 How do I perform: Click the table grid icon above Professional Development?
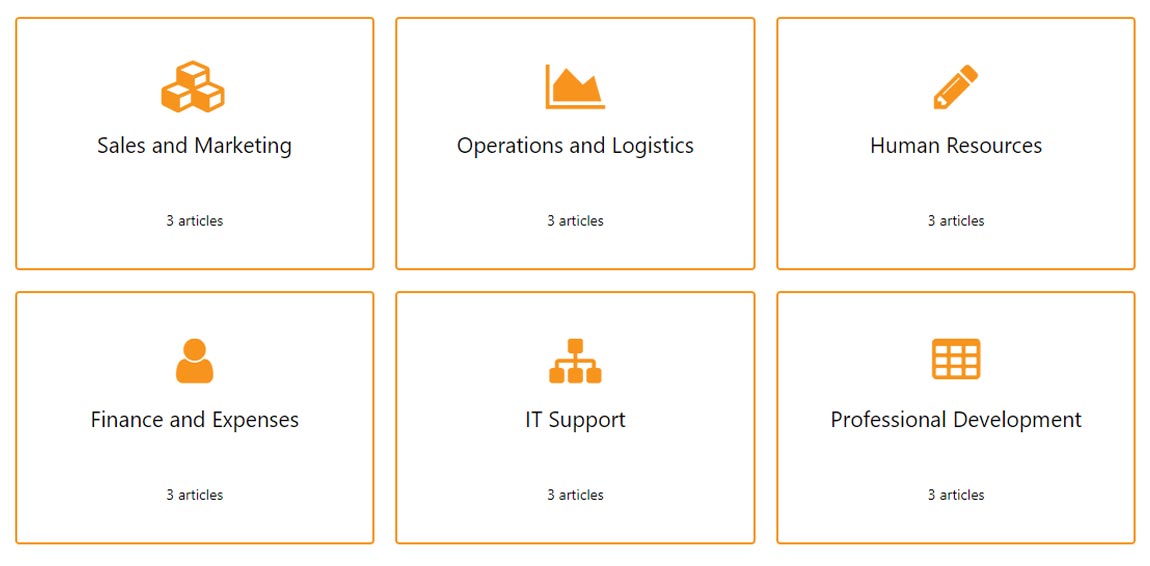(956, 359)
